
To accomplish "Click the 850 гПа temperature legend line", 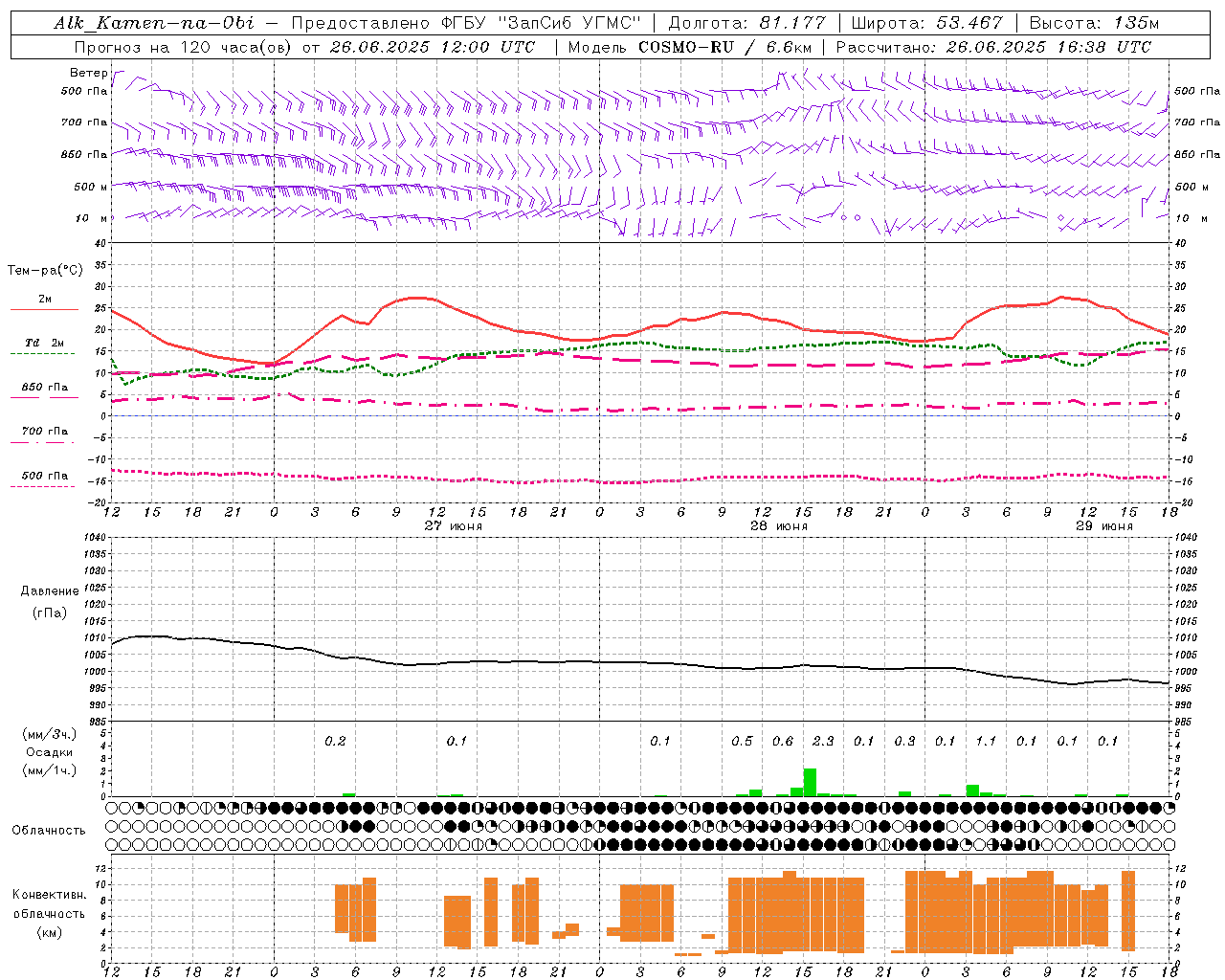I will [44, 397].
